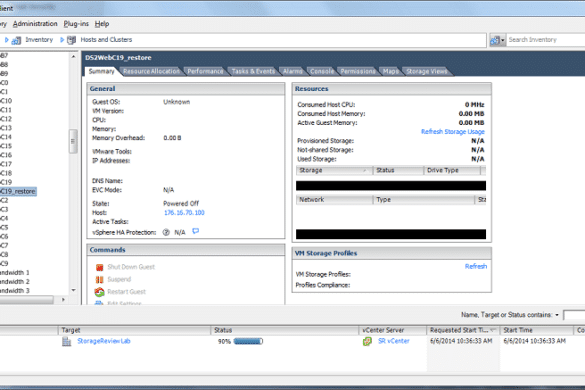Viewport: 585px width, 390px height.
Task: Click the Network column header
Action: click(334, 200)
